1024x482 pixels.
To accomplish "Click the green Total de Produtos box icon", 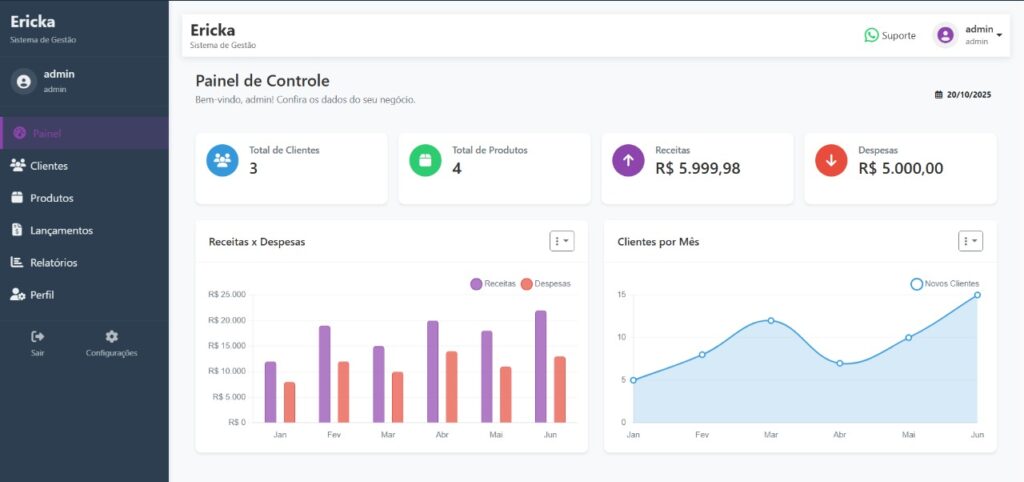I will tap(425, 160).
